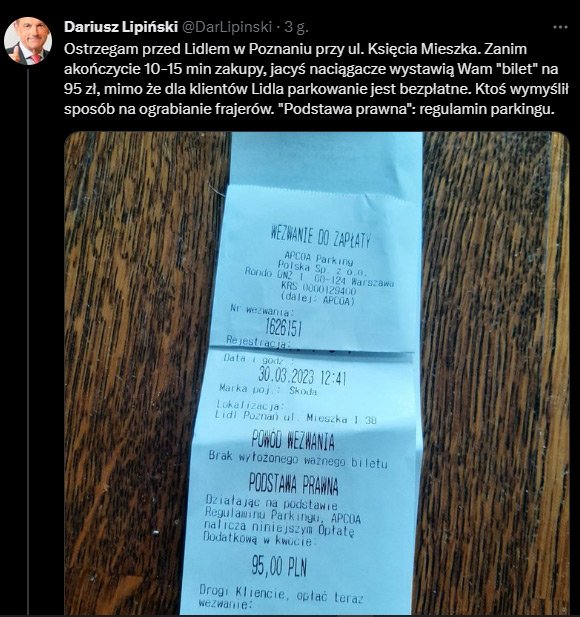Open the @DarLipinski handle link
This screenshot has height=617, width=580.
pyautogui.click(x=227, y=27)
